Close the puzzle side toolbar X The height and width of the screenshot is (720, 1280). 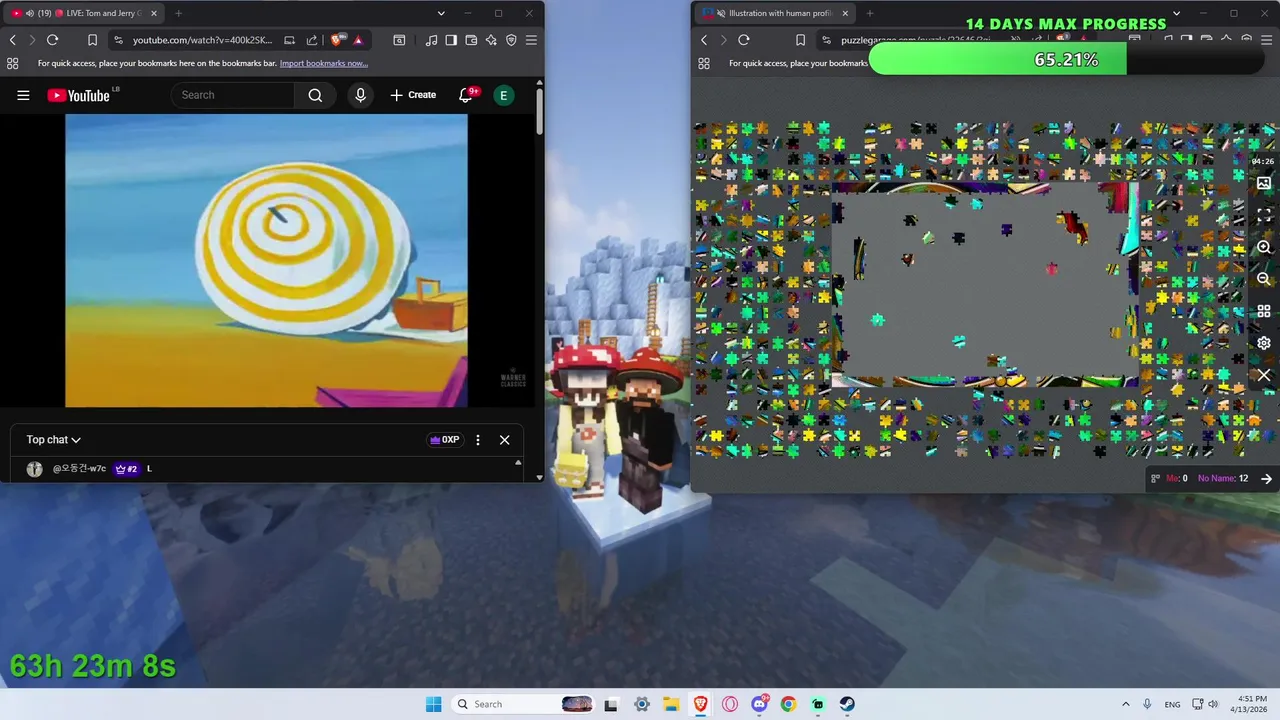[x=1264, y=375]
